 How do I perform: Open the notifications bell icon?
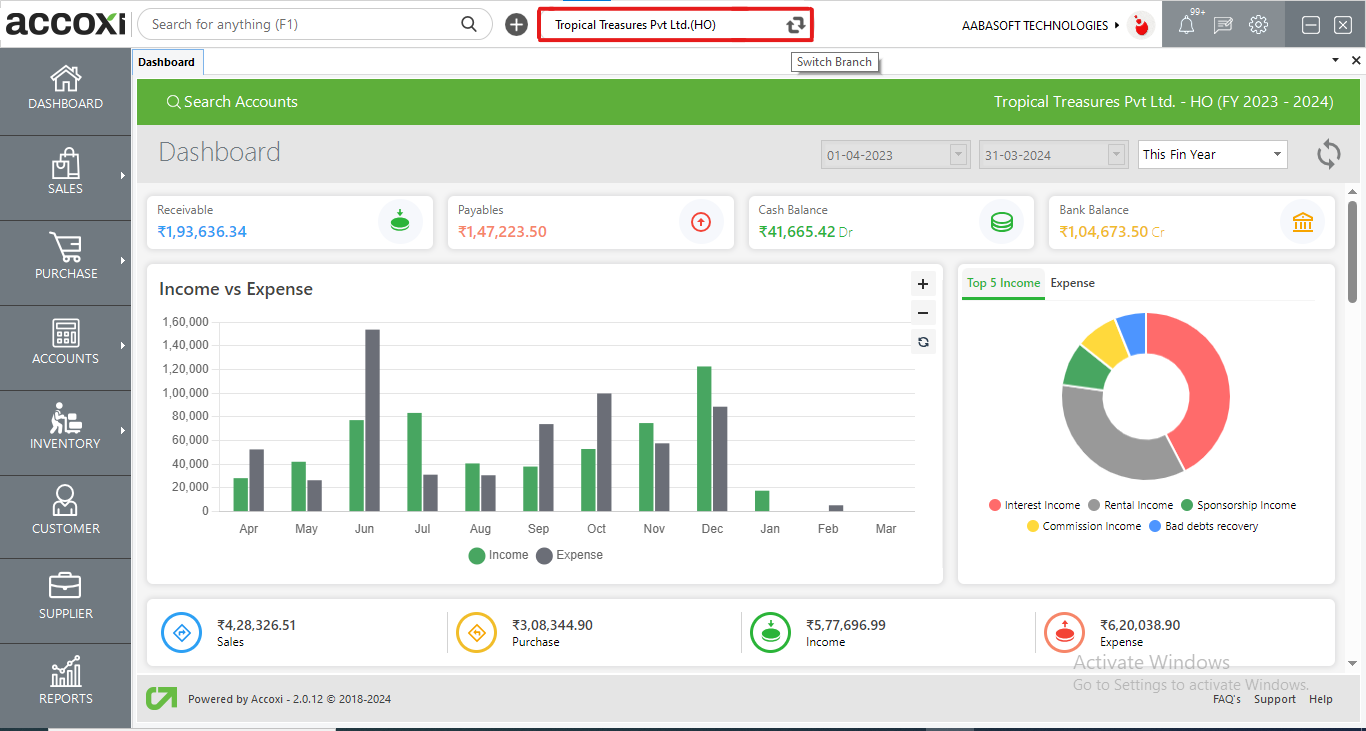(1187, 26)
